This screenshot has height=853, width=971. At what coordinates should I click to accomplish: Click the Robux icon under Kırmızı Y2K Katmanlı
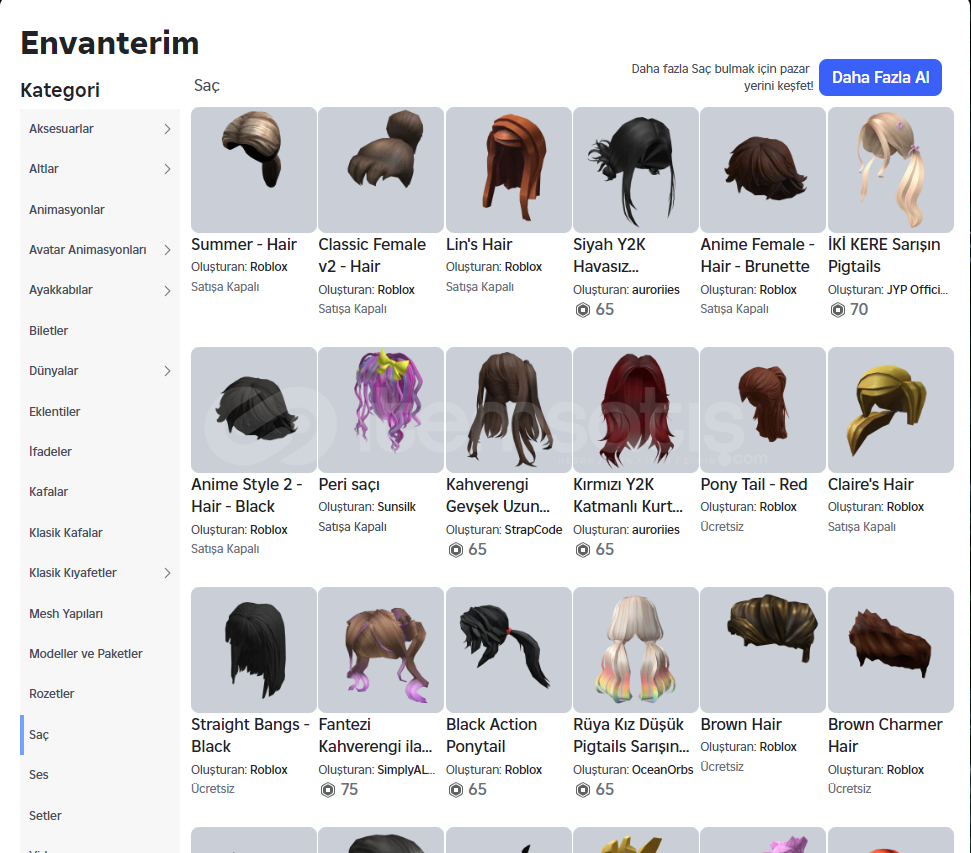click(x=583, y=549)
